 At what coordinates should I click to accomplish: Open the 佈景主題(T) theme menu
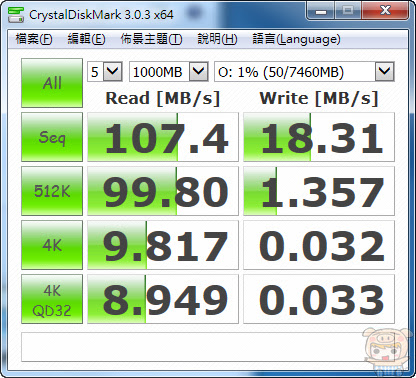pos(151,39)
